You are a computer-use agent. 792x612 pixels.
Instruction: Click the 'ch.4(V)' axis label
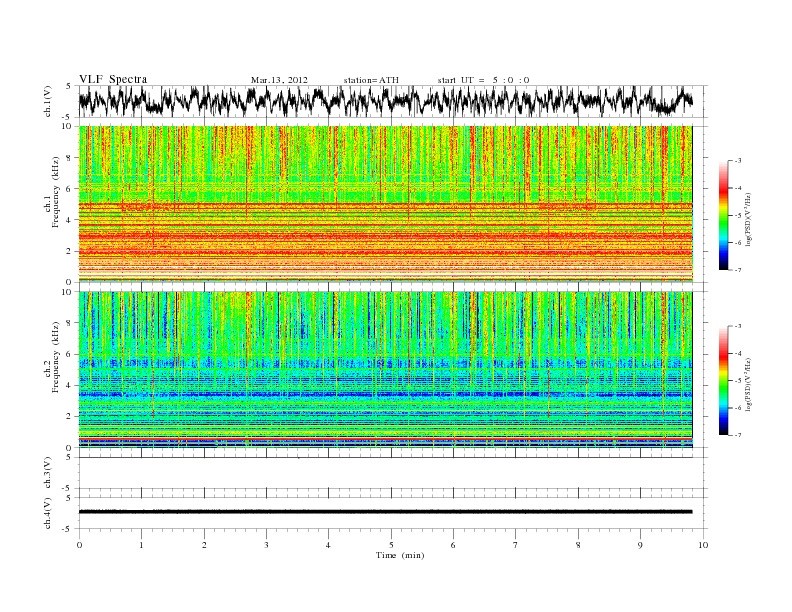[x=47, y=514]
